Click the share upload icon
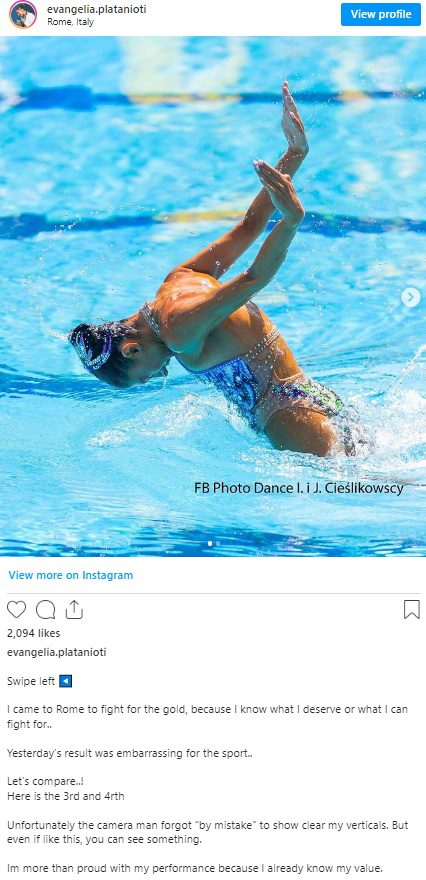This screenshot has height=880, width=426. tap(74, 609)
